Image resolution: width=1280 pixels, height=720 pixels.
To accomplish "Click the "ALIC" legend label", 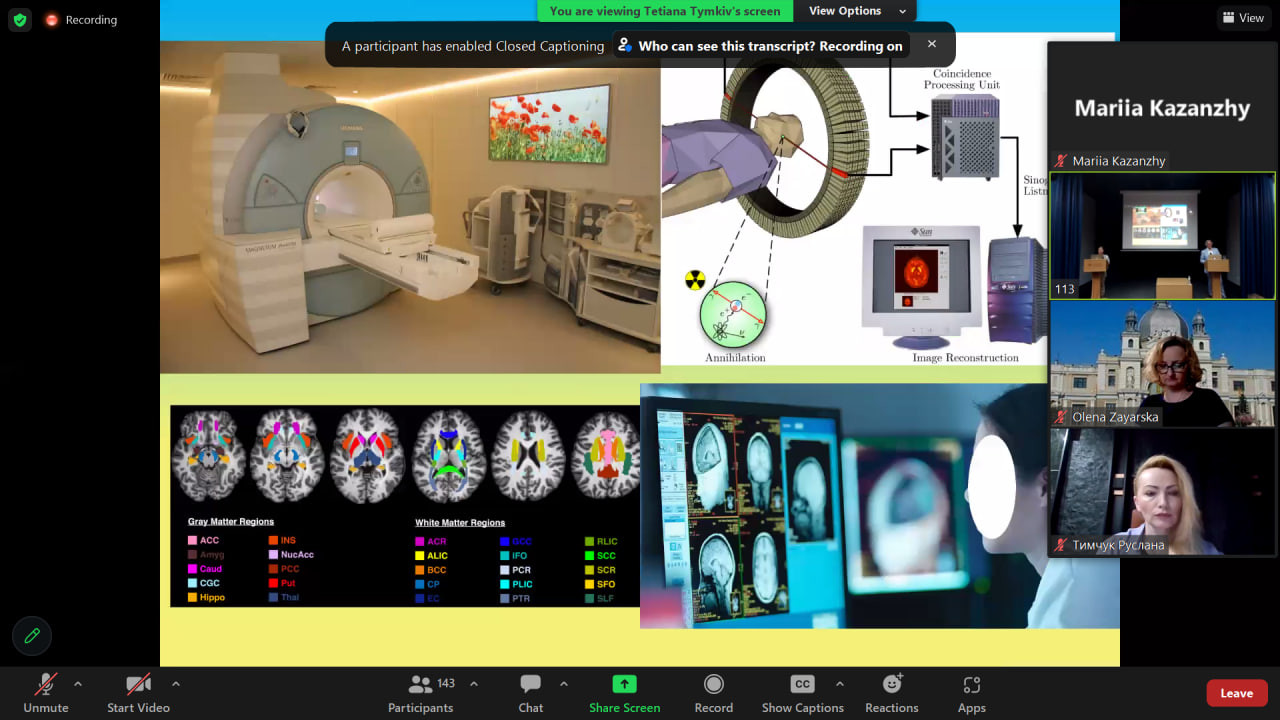I will (x=438, y=555).
